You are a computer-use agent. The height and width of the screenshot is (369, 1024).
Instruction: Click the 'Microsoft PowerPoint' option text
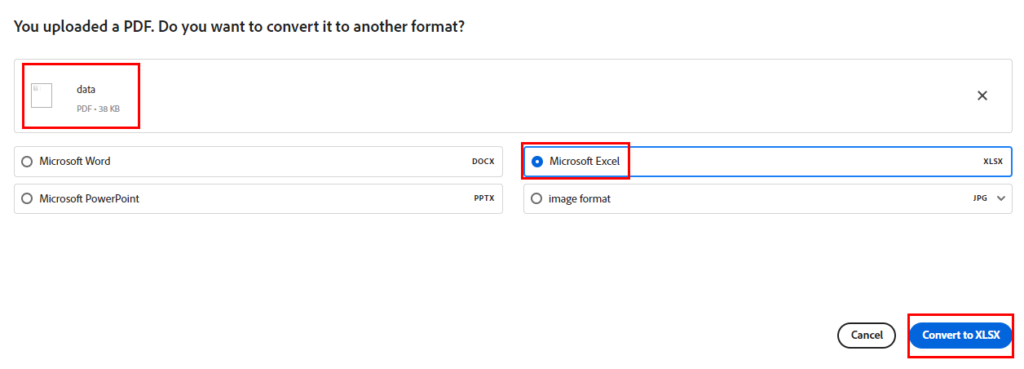[89, 199]
